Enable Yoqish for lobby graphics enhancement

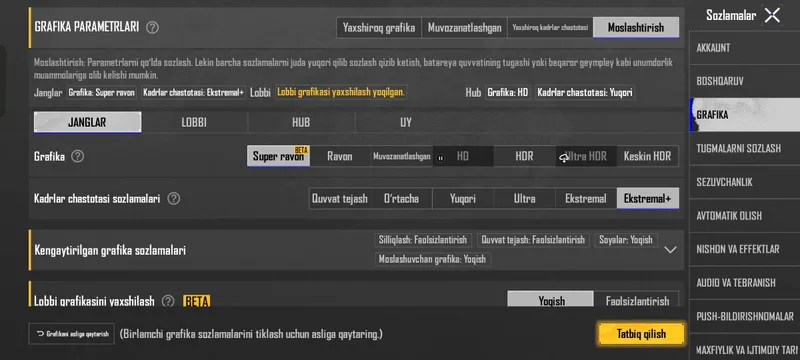coord(551,300)
